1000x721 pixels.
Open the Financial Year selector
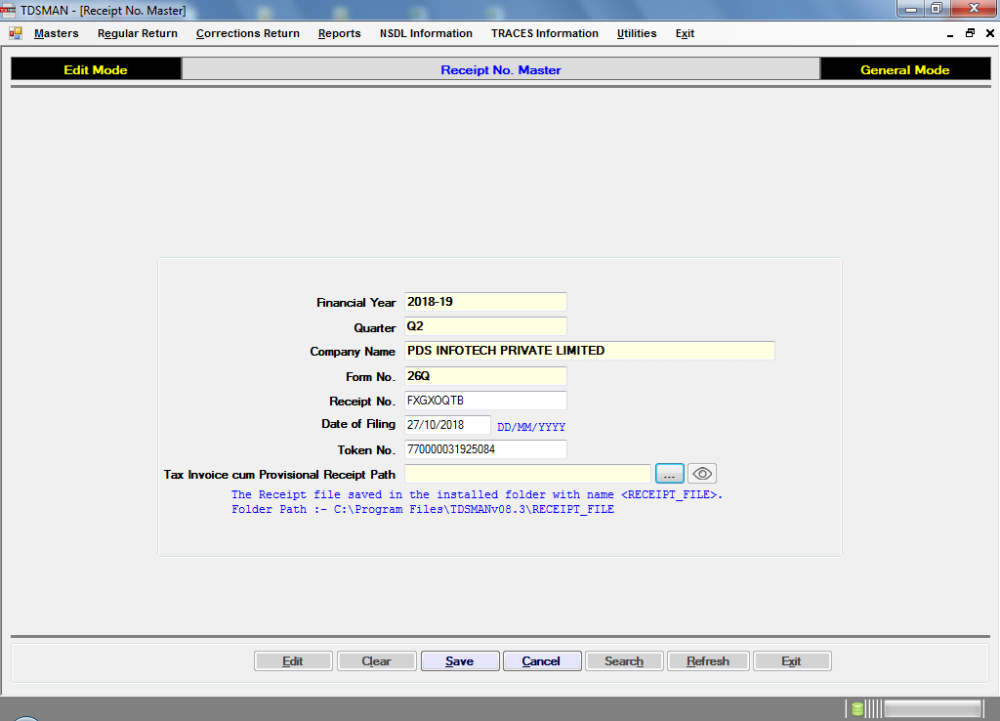(x=485, y=302)
